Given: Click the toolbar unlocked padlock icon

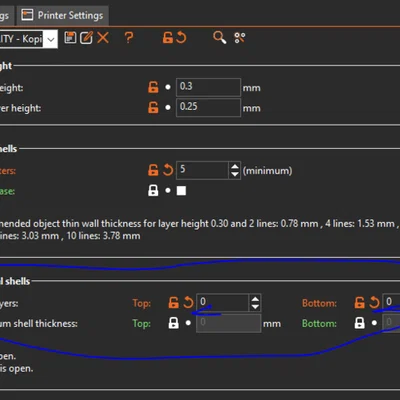Looking at the screenshot, I should click(168, 37).
